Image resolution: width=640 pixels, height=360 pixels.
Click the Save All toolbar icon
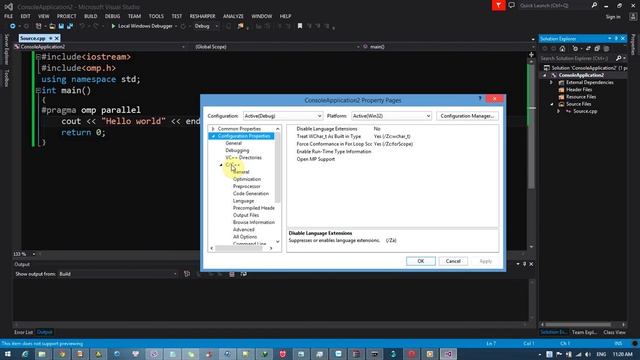point(70,26)
